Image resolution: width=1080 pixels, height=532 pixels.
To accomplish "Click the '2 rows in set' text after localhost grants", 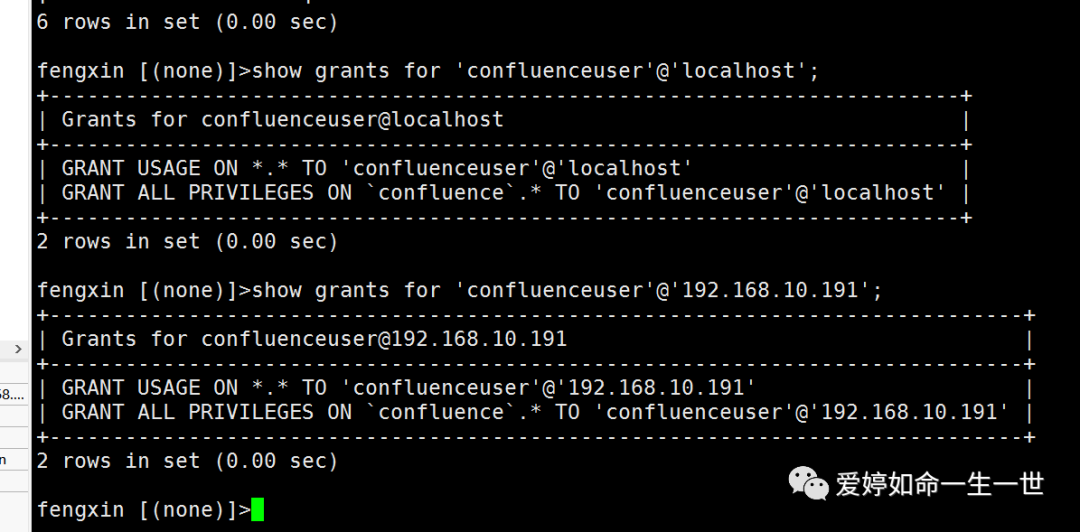I will (187, 241).
